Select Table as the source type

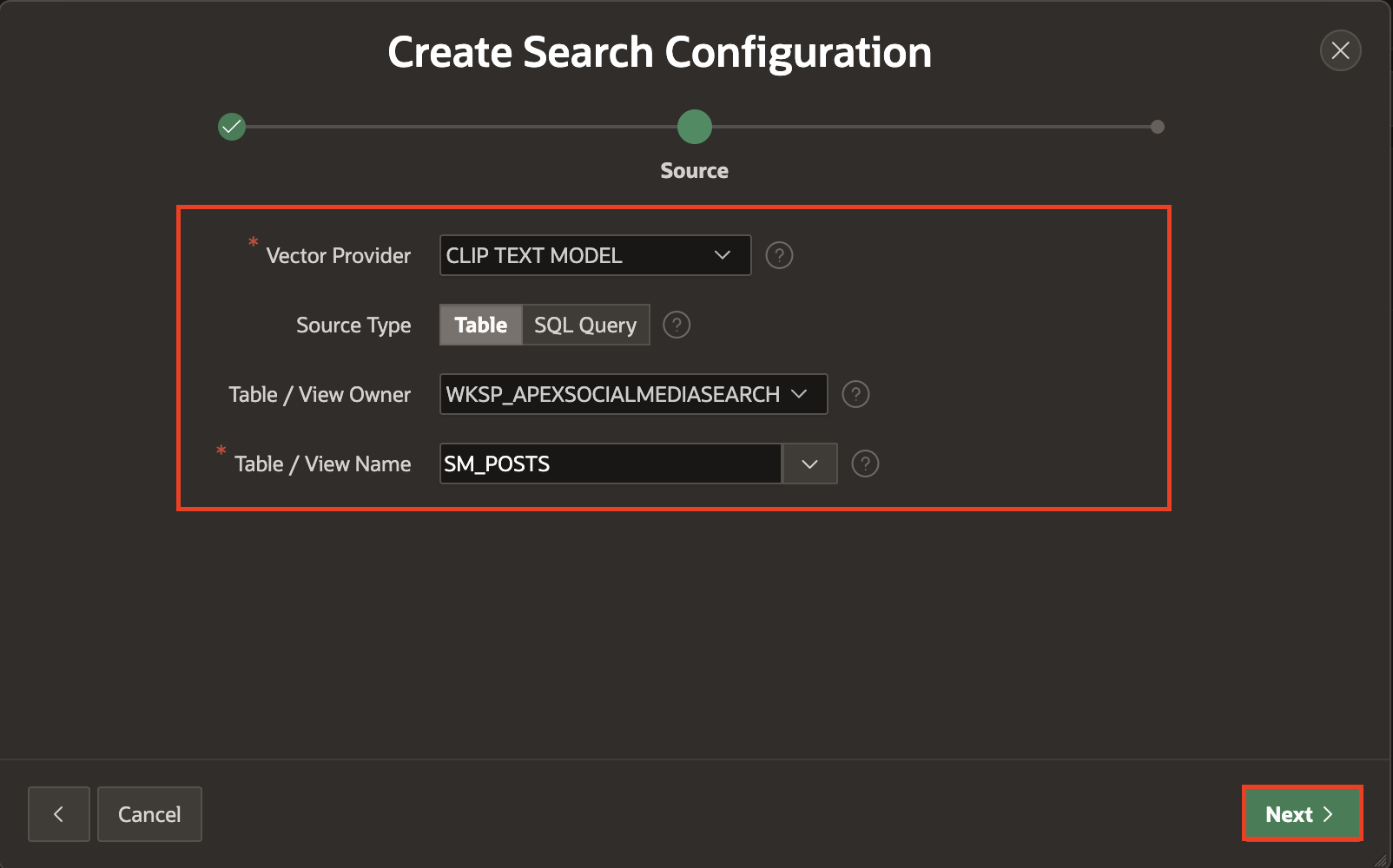(x=480, y=325)
